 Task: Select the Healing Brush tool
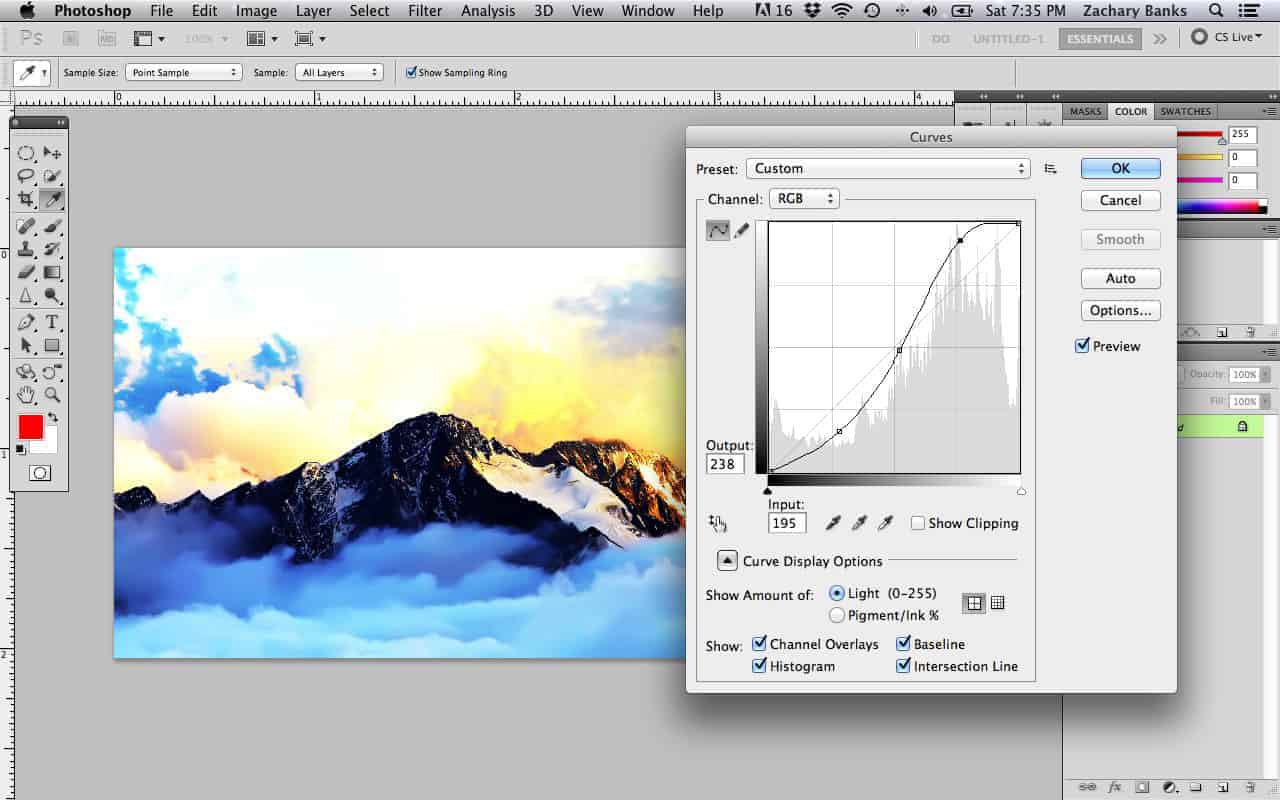click(26, 227)
